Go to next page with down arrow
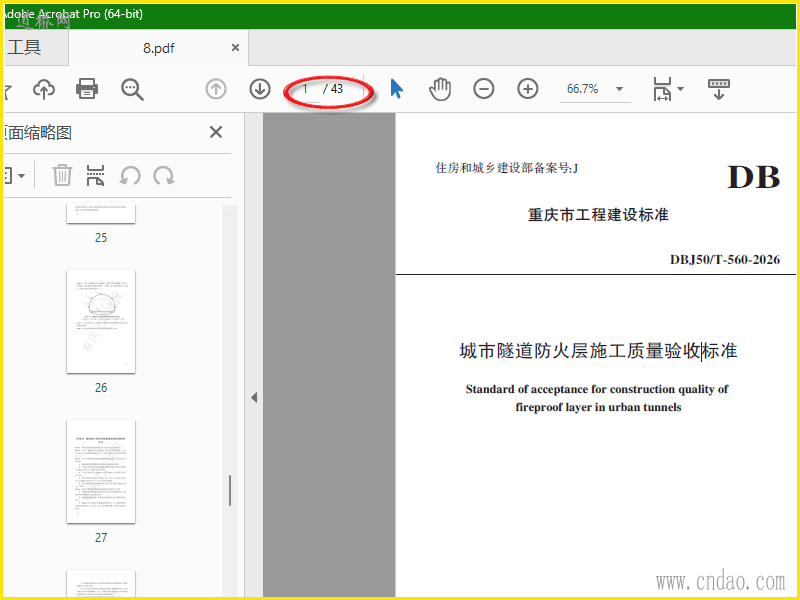Viewport: 800px width, 600px height. click(260, 89)
